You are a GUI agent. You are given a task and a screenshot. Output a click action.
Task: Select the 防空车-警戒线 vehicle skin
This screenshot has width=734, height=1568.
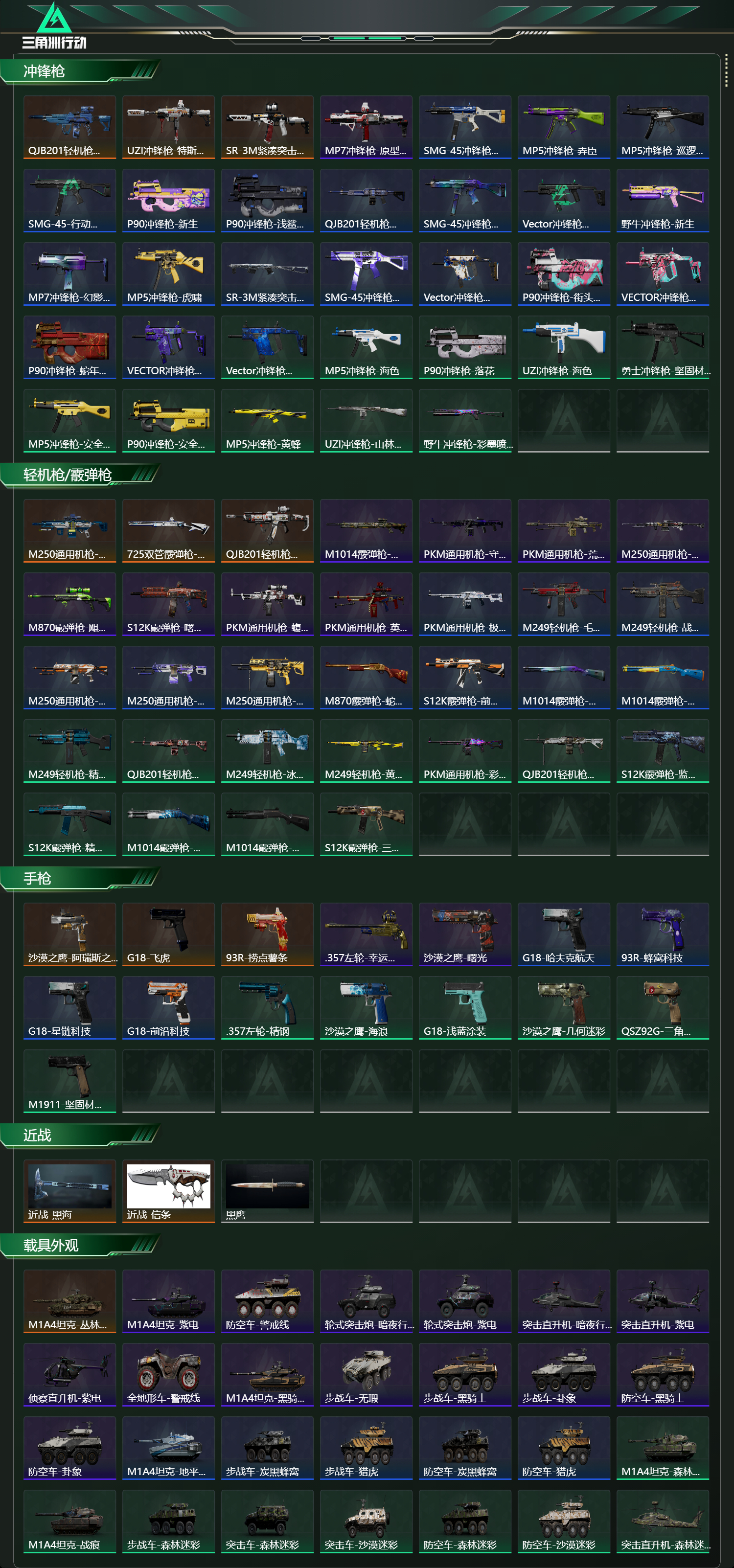click(x=267, y=1301)
